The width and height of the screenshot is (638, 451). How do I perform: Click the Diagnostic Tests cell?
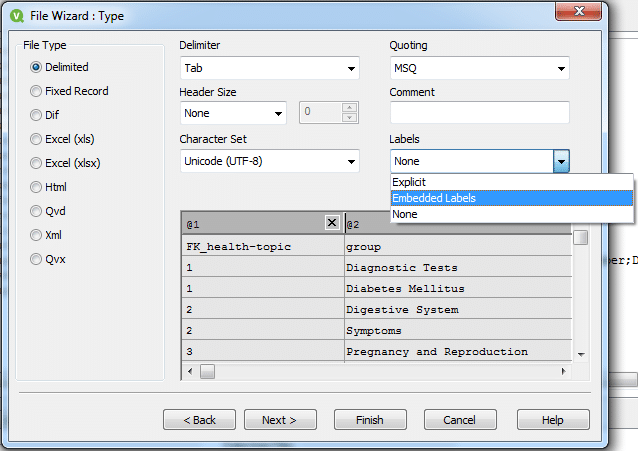tap(459, 267)
